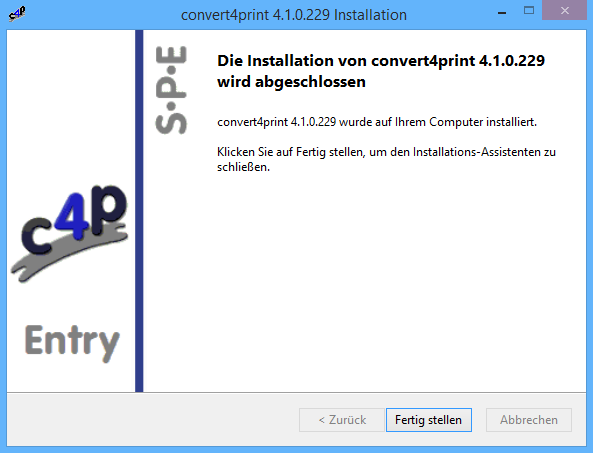Click the empty white content area

point(363,284)
